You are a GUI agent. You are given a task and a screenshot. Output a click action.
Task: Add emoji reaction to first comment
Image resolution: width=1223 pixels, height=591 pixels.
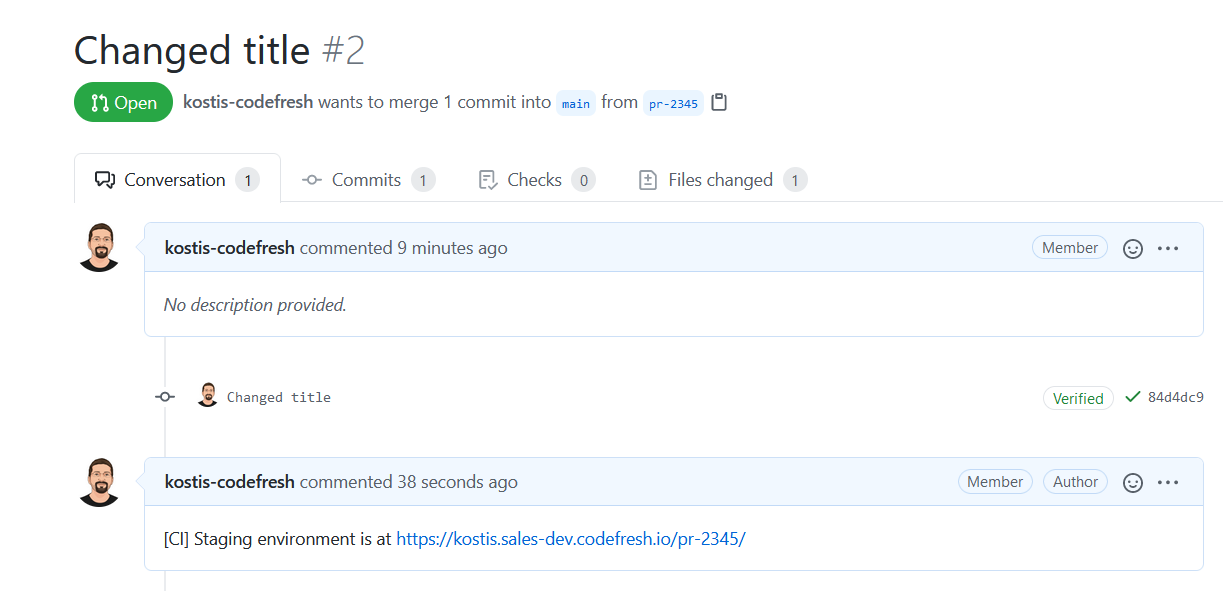1133,249
